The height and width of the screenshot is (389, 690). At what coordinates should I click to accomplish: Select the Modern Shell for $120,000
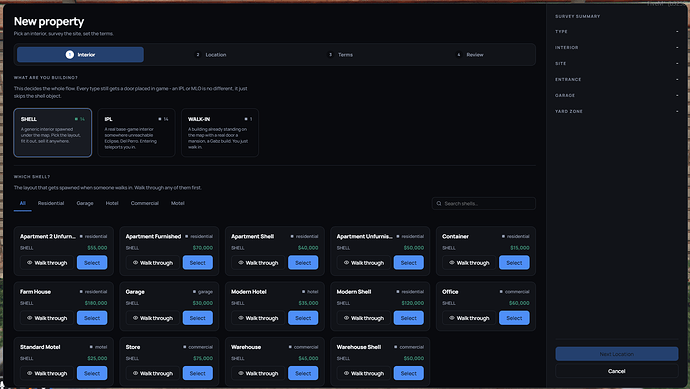[x=409, y=318]
